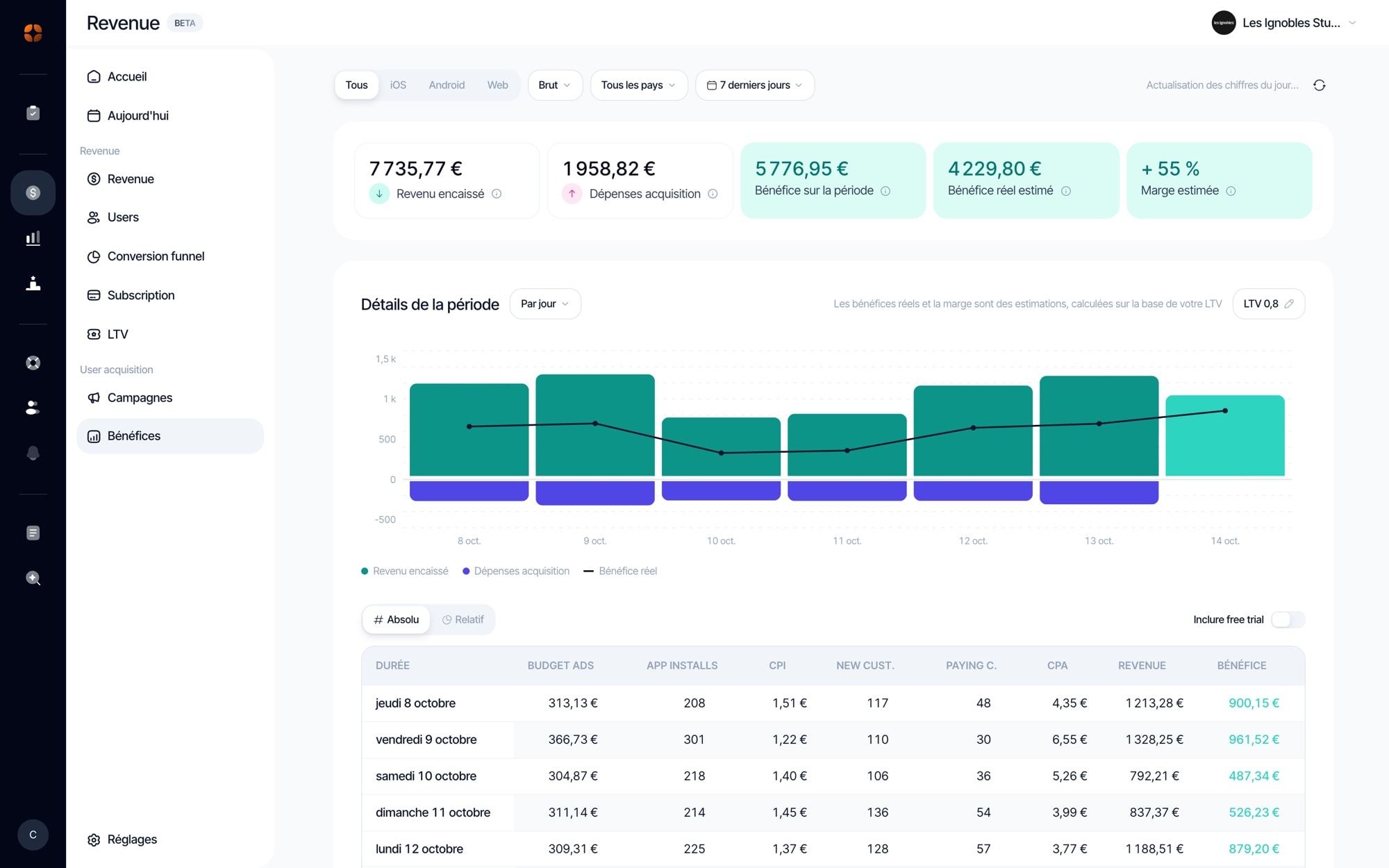The height and width of the screenshot is (868, 1389).
Task: Go to Accueil in the navigation
Action: 170,76
